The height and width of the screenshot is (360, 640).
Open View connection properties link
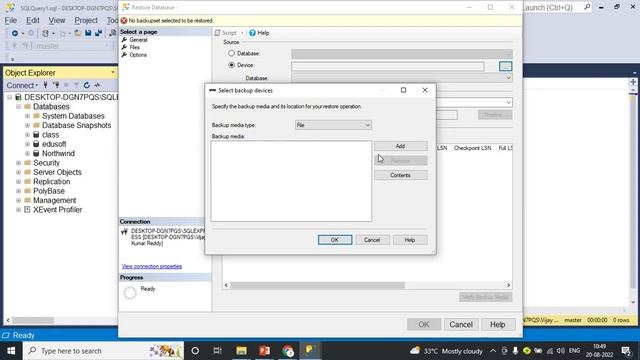(x=152, y=266)
